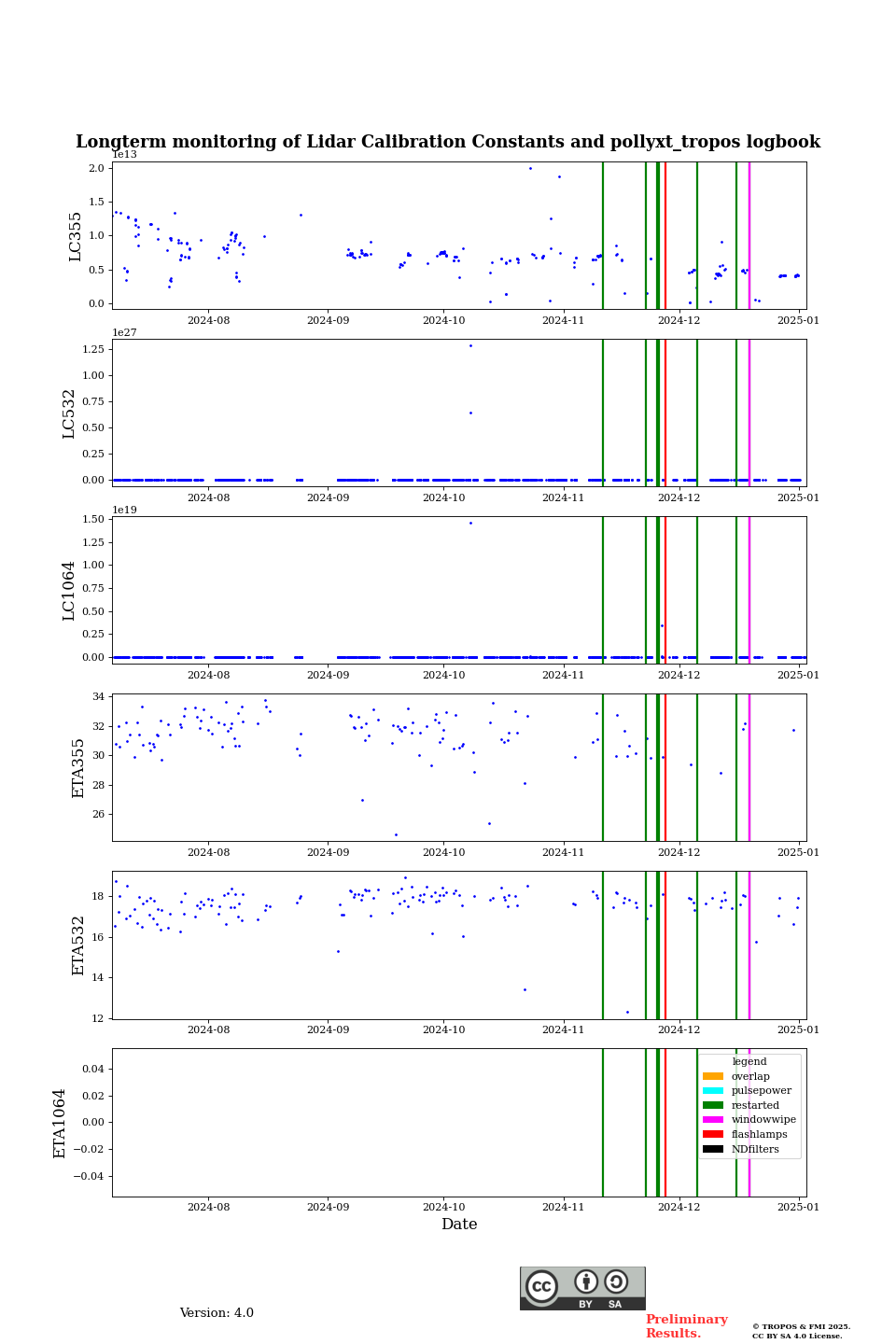Click the '−0.04' y-tick on ETA1064 plot

click(x=90, y=1177)
